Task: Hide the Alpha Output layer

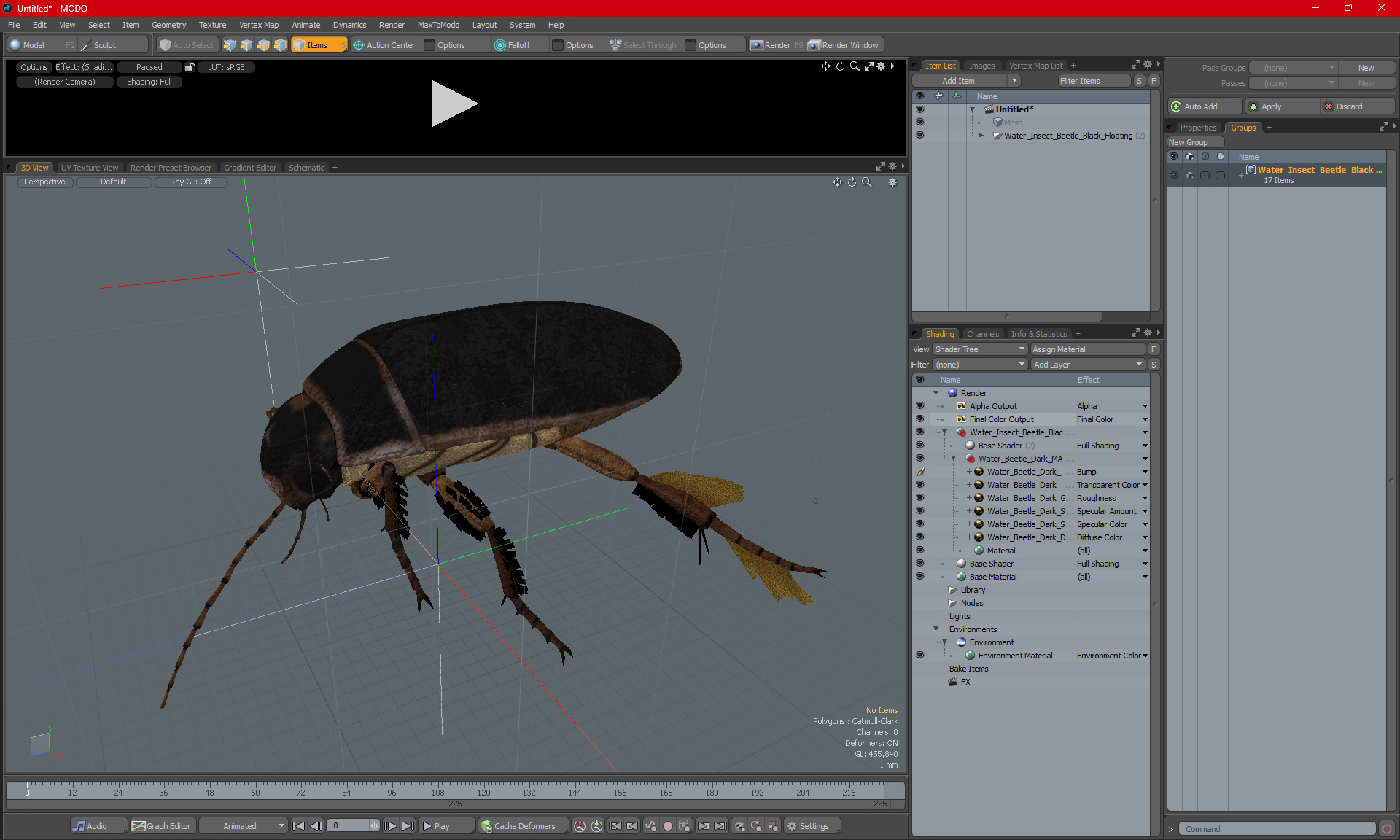Action: pos(919,406)
